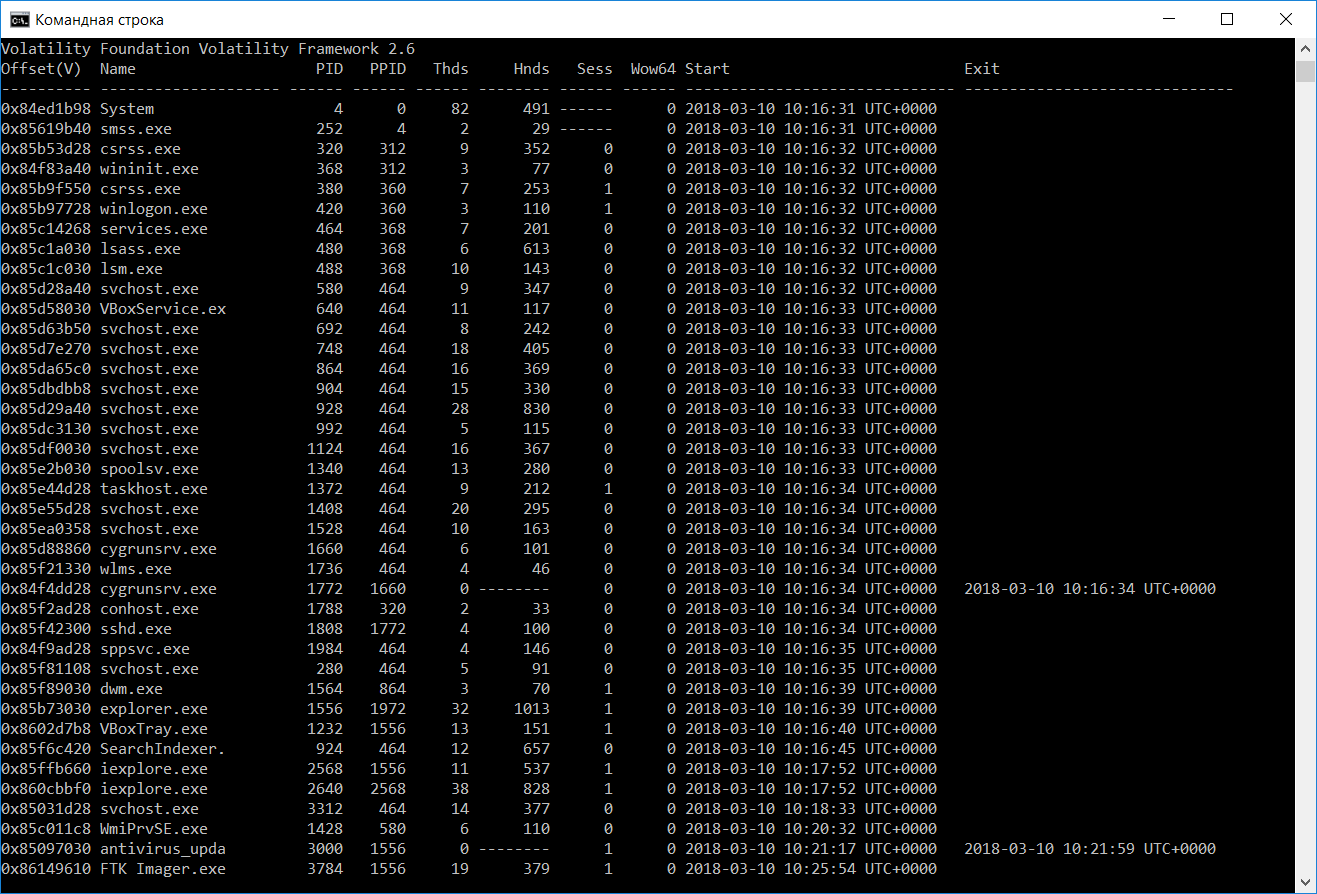Click the wininit.exe process name
The image size is (1317, 894).
pos(149,169)
